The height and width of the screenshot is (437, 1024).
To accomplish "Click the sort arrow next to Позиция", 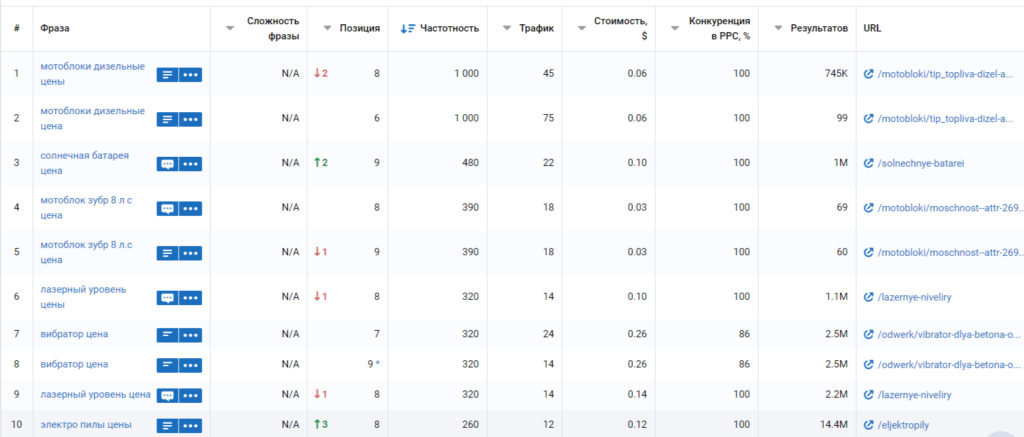I will 327,28.
